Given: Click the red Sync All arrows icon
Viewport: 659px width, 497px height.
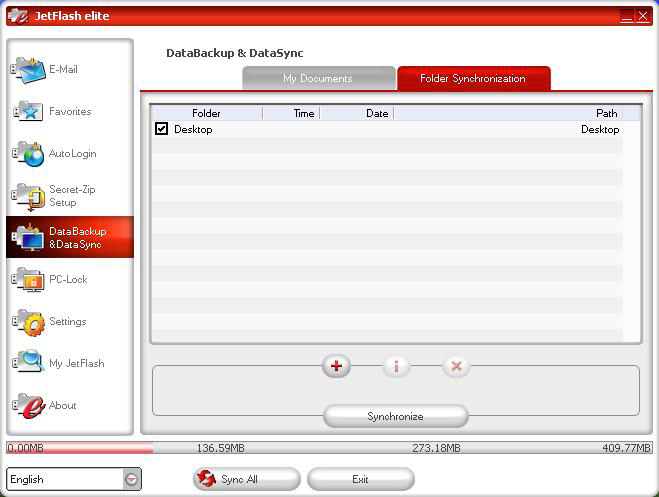Looking at the screenshot, I should (206, 479).
